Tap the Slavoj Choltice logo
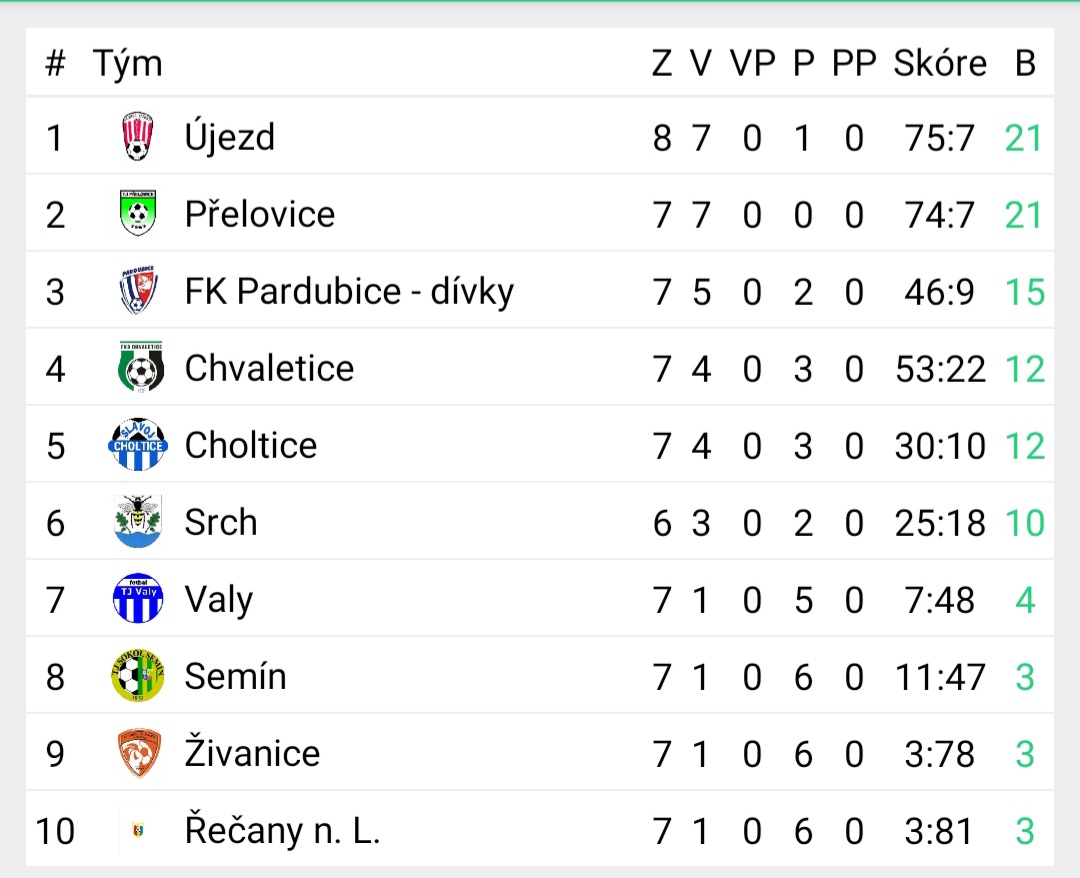Image resolution: width=1080 pixels, height=878 pixels. (x=138, y=445)
